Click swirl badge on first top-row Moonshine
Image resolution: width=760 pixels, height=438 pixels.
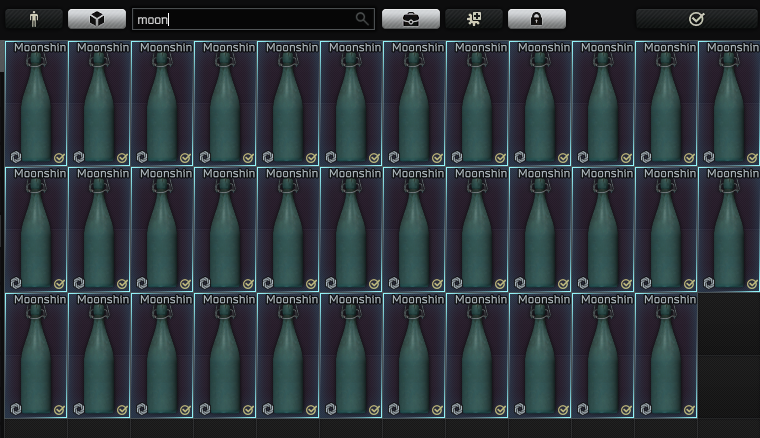pyautogui.click(x=16, y=157)
